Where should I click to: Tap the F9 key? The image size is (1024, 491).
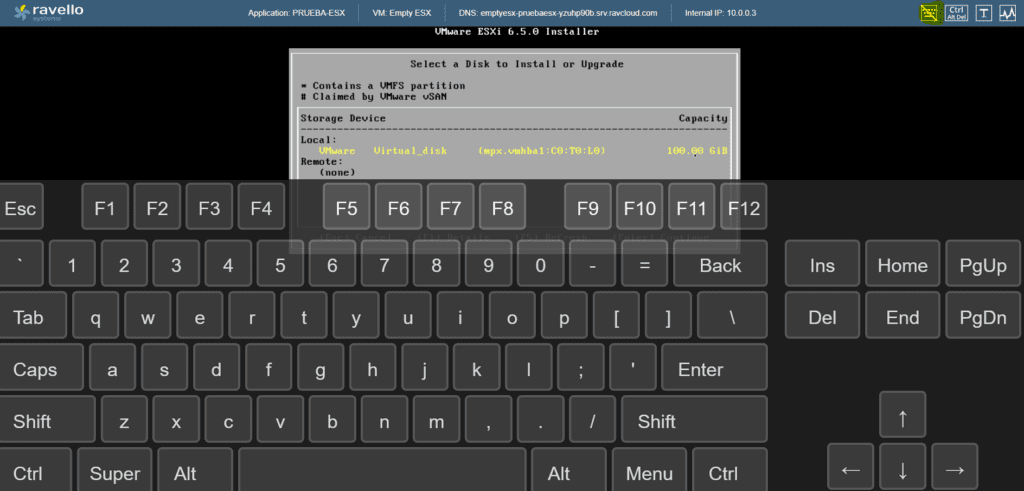(x=588, y=206)
